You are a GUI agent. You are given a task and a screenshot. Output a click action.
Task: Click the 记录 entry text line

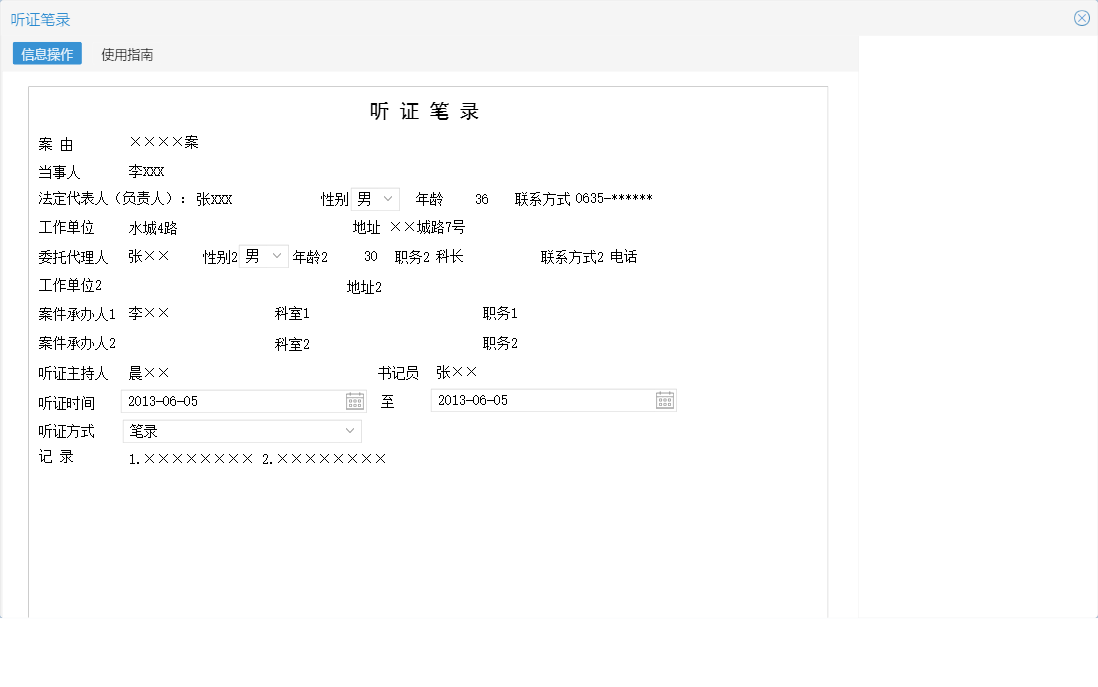coord(257,460)
